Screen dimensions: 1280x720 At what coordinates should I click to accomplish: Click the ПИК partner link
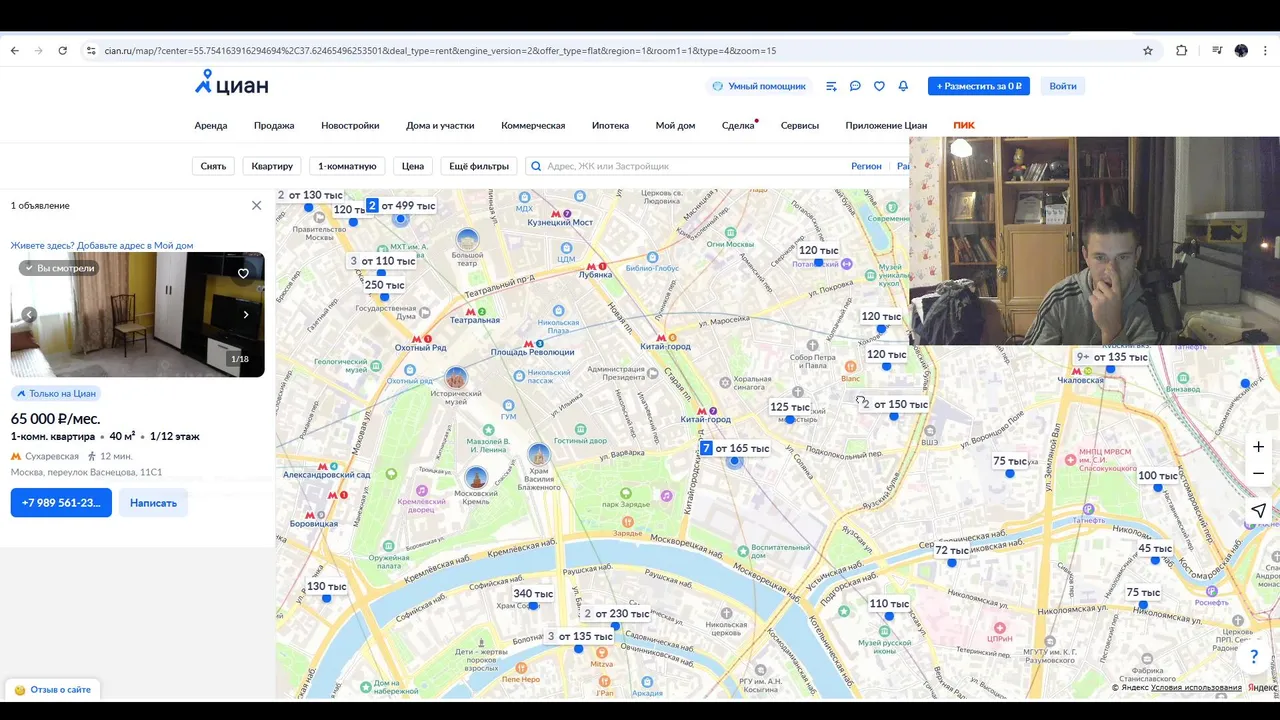pyautogui.click(x=964, y=125)
